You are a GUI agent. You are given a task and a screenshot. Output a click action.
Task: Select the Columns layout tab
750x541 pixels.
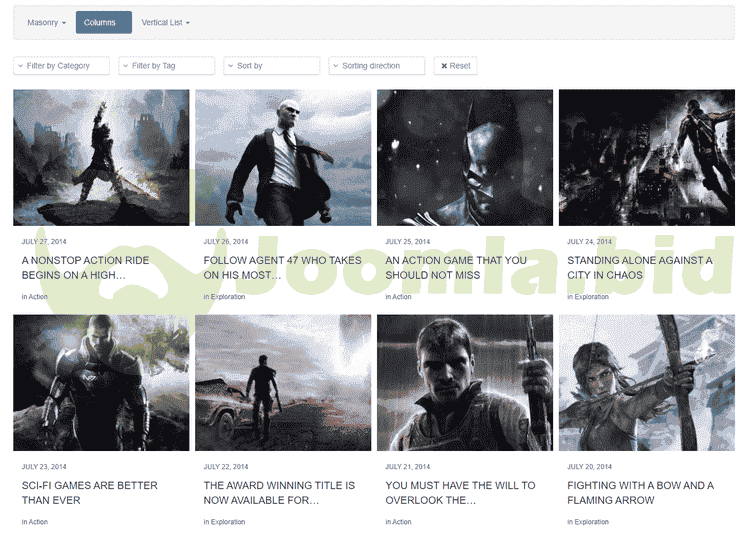point(103,22)
